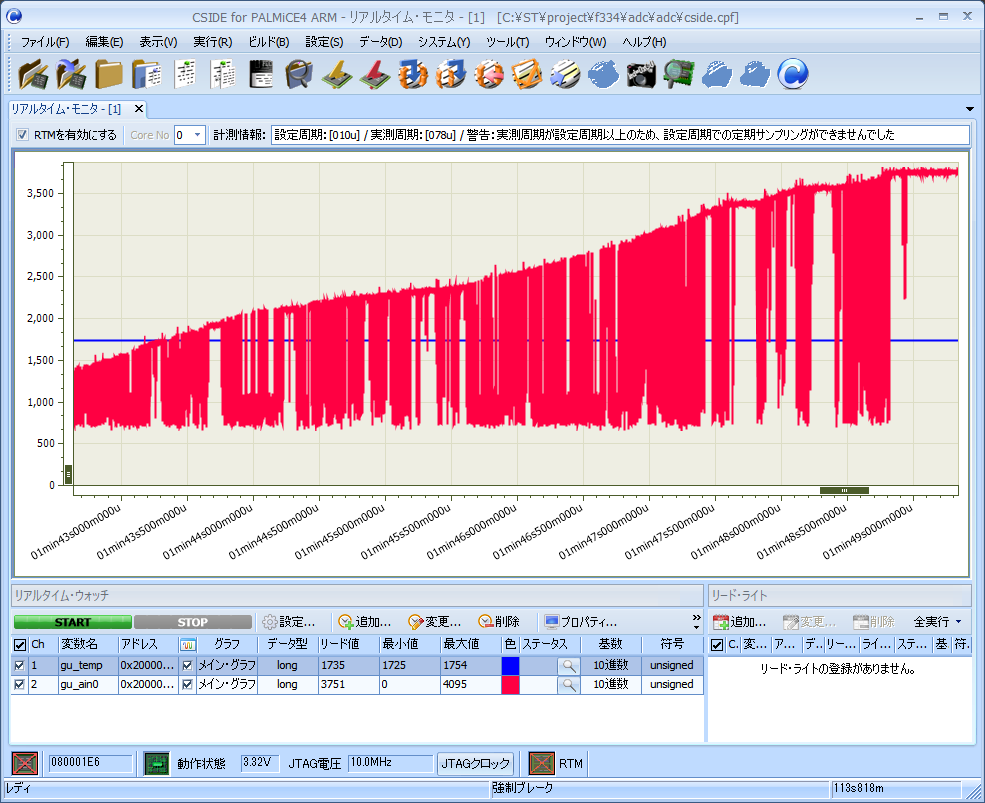
Task: Open the 設定(S) menu
Action: tap(324, 42)
